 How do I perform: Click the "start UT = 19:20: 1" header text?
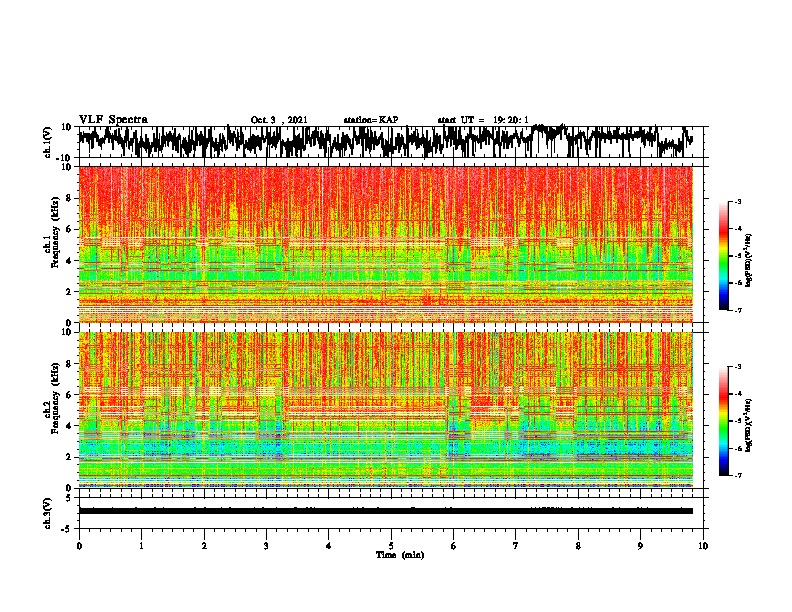pyautogui.click(x=483, y=120)
